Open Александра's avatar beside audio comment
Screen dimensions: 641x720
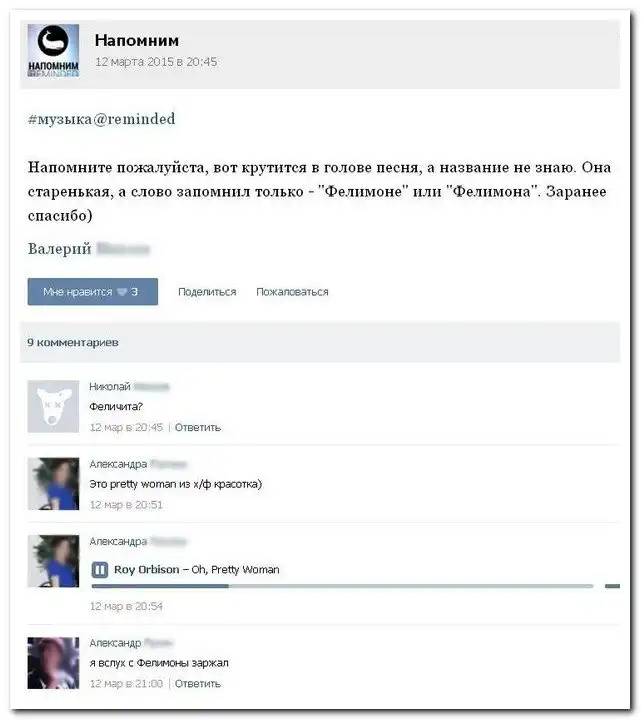(53, 561)
